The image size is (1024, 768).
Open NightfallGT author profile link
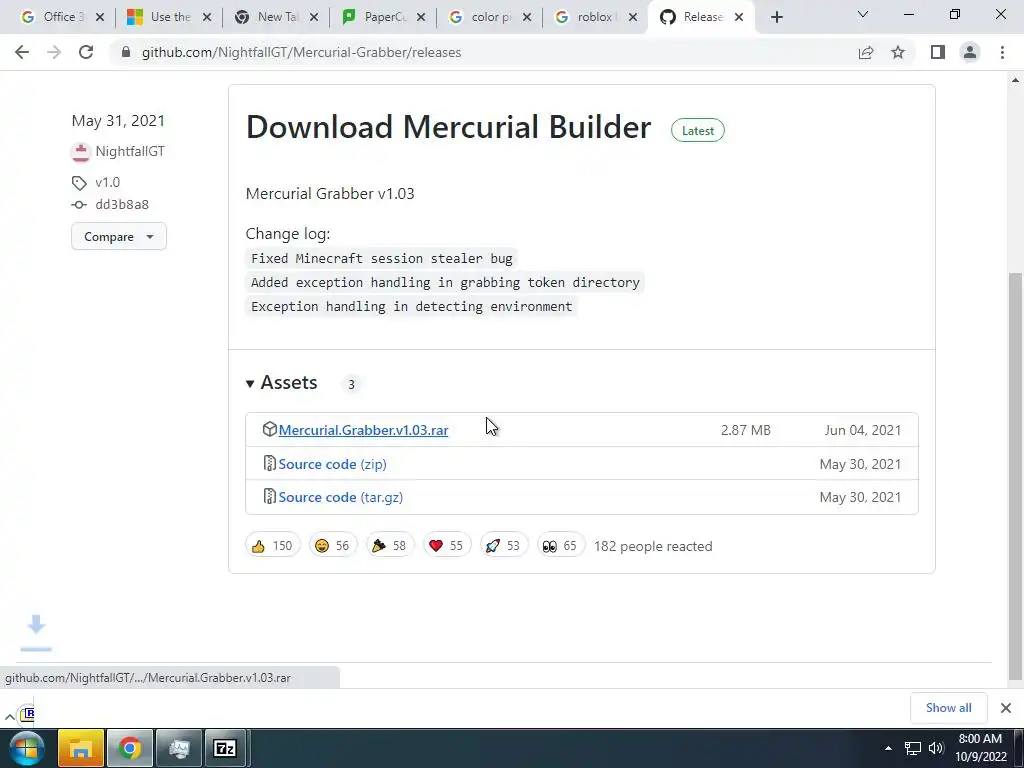point(130,152)
